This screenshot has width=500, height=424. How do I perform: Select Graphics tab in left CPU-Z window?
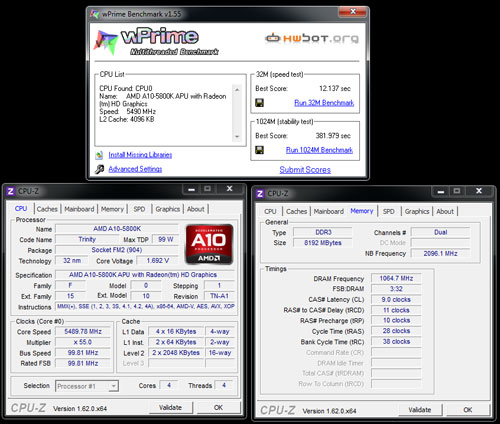tap(168, 209)
